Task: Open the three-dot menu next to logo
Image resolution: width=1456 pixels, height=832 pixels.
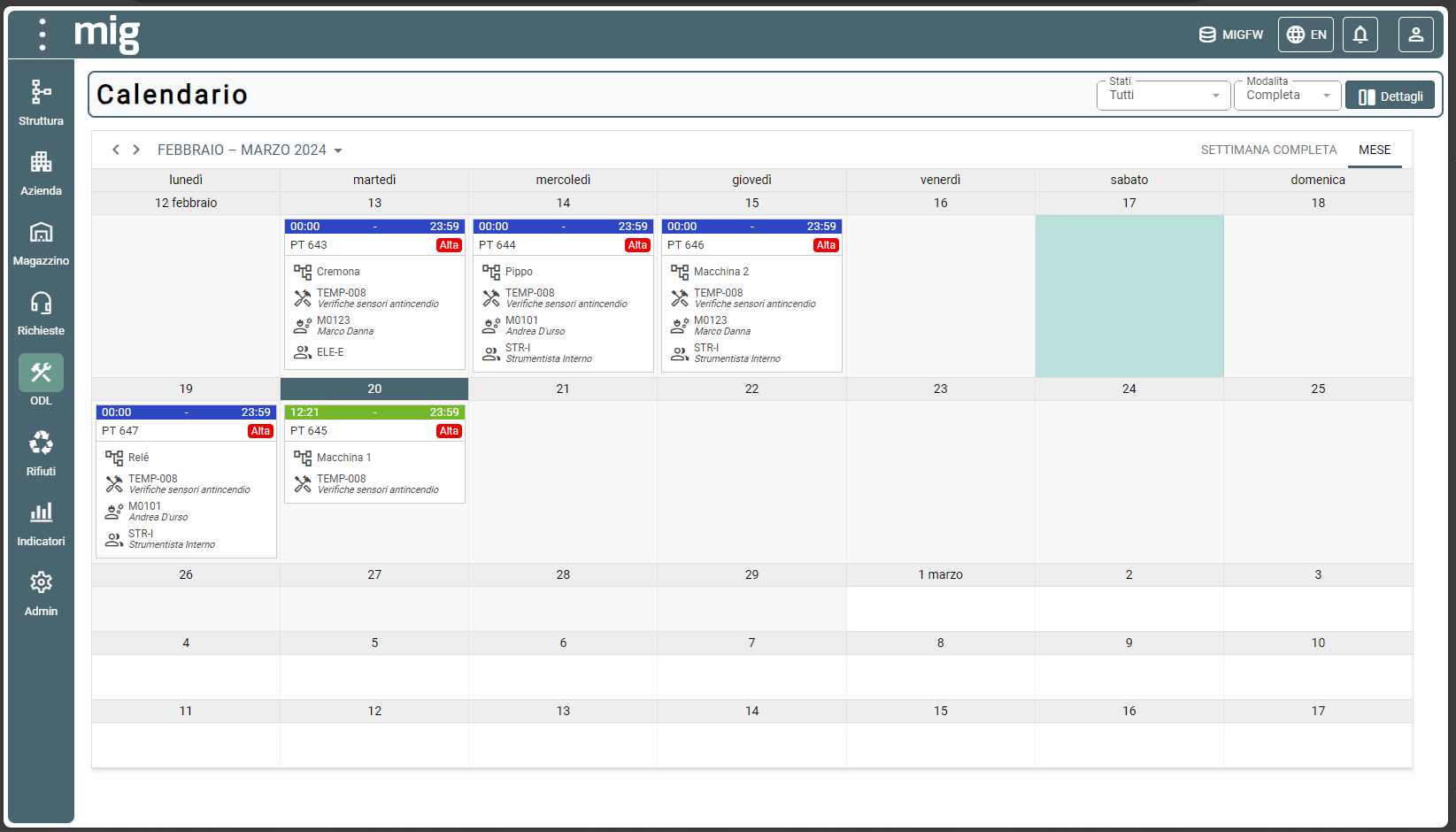Action: [42, 34]
